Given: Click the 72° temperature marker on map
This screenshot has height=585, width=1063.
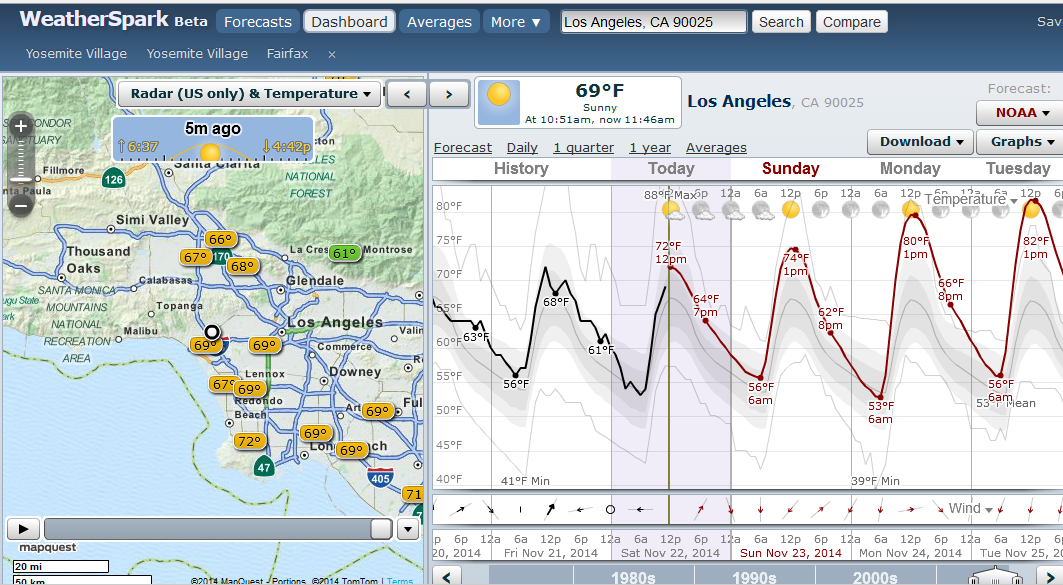Looking at the screenshot, I should (x=249, y=441).
